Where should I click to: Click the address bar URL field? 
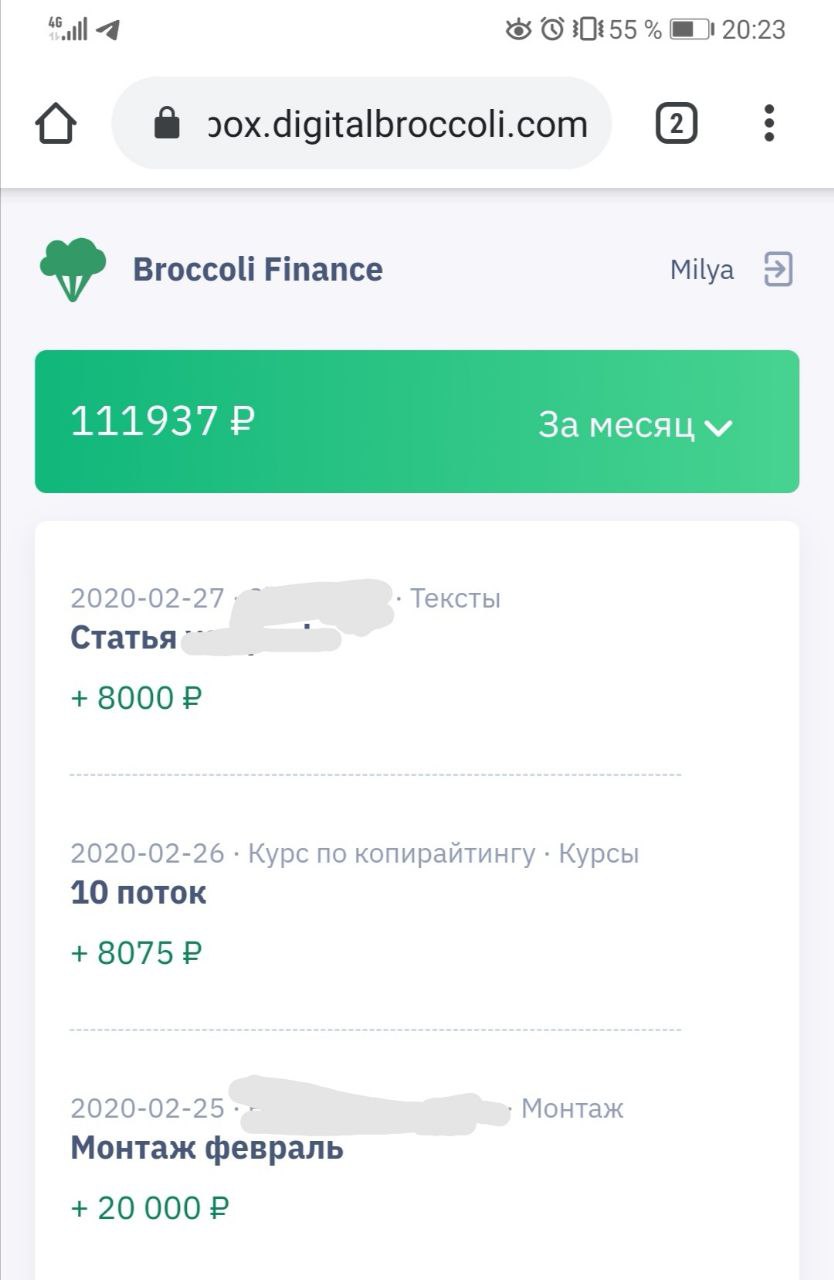397,124
